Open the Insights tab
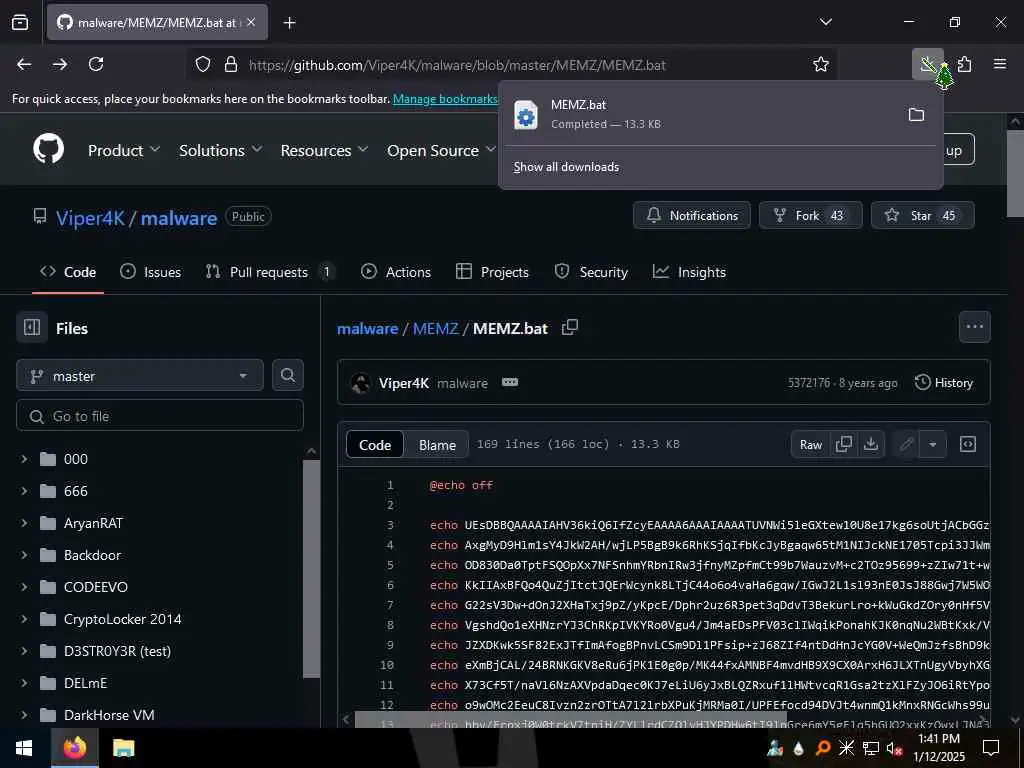 [x=689, y=272]
